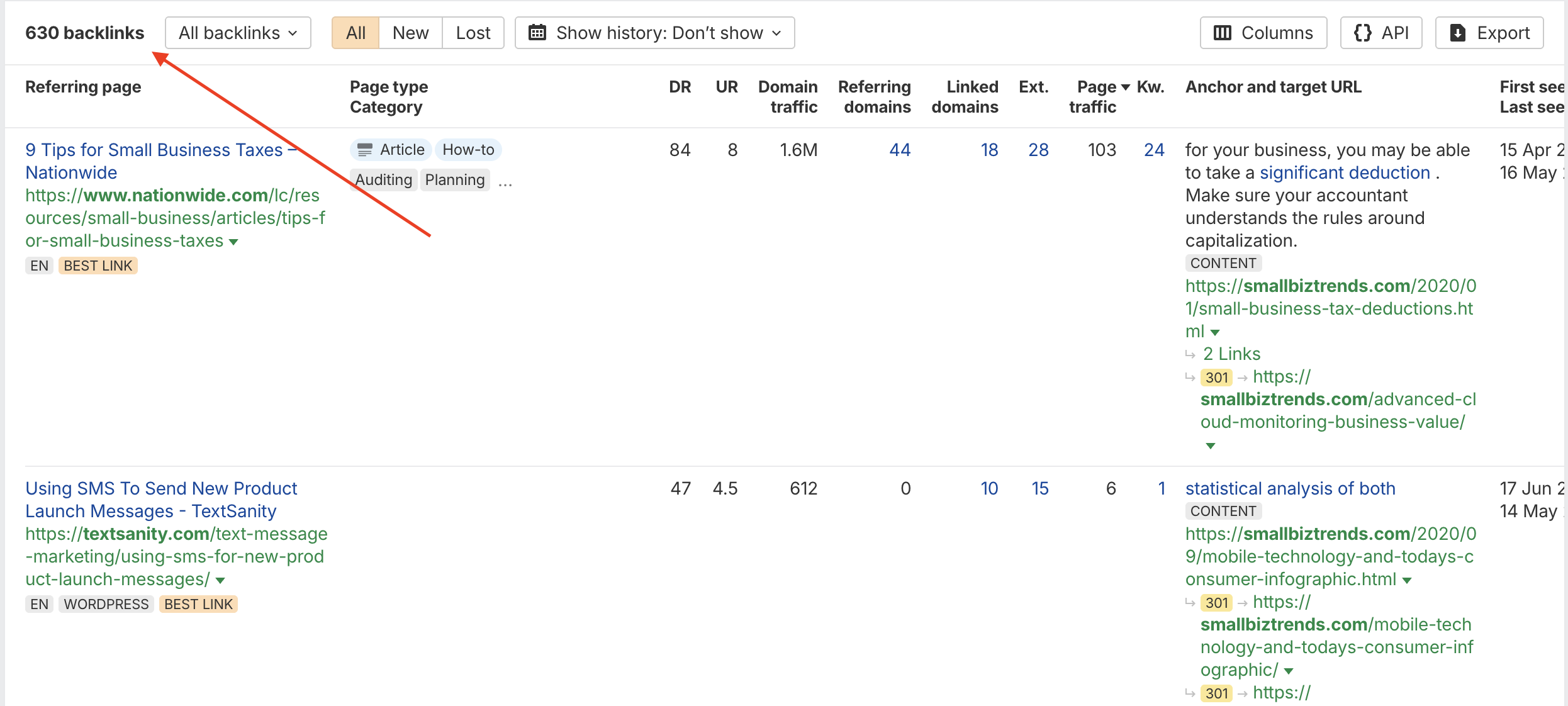Click the BEST LINK badge on Nationwide row
The image size is (1568, 706).
pos(98,266)
